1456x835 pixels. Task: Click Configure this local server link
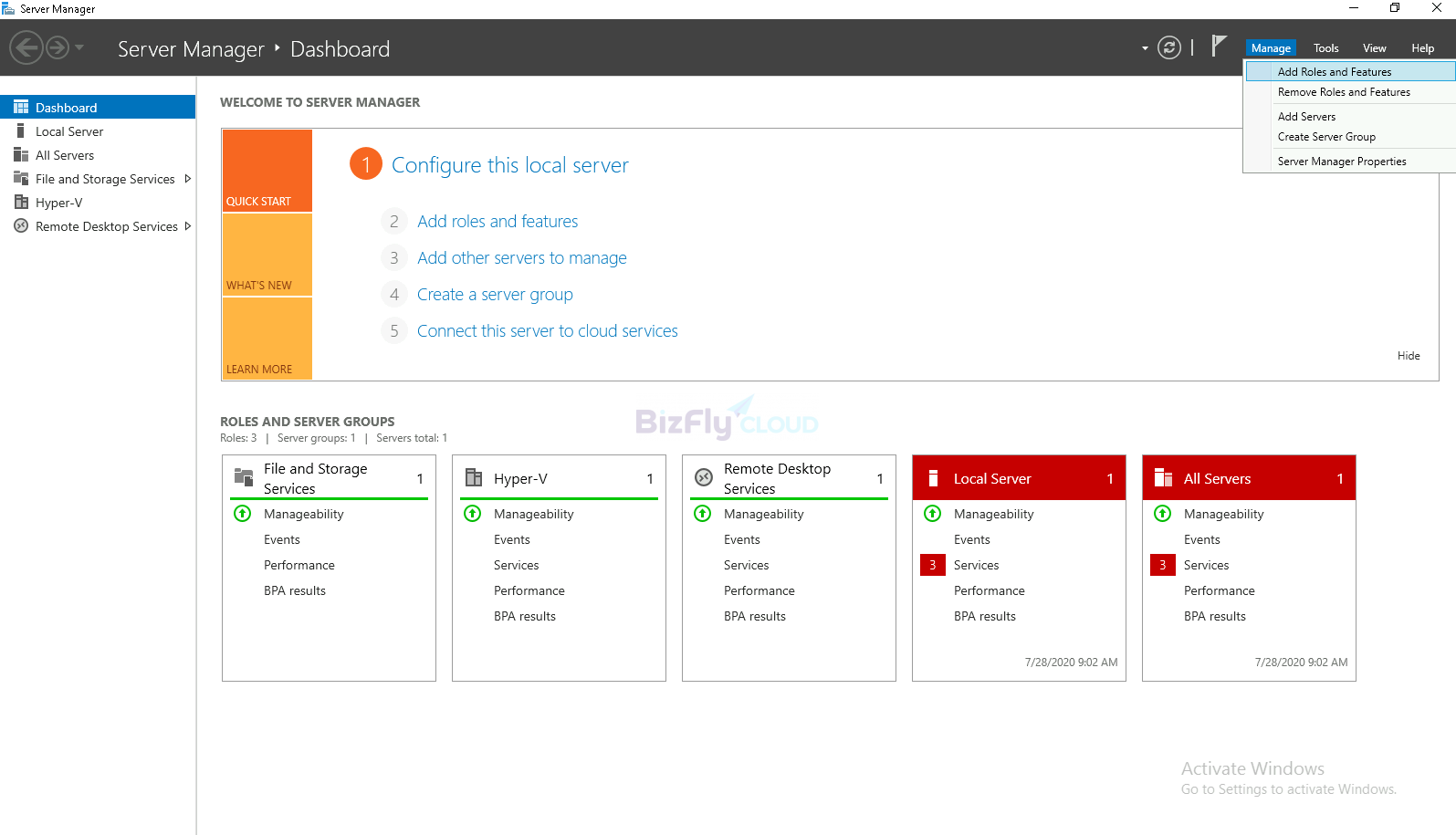tap(510, 165)
